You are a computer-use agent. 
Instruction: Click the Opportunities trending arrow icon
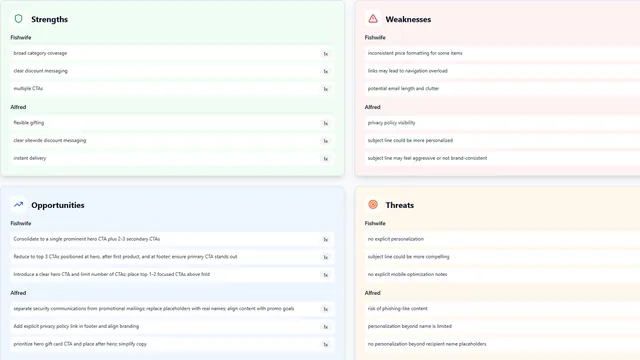pos(18,204)
